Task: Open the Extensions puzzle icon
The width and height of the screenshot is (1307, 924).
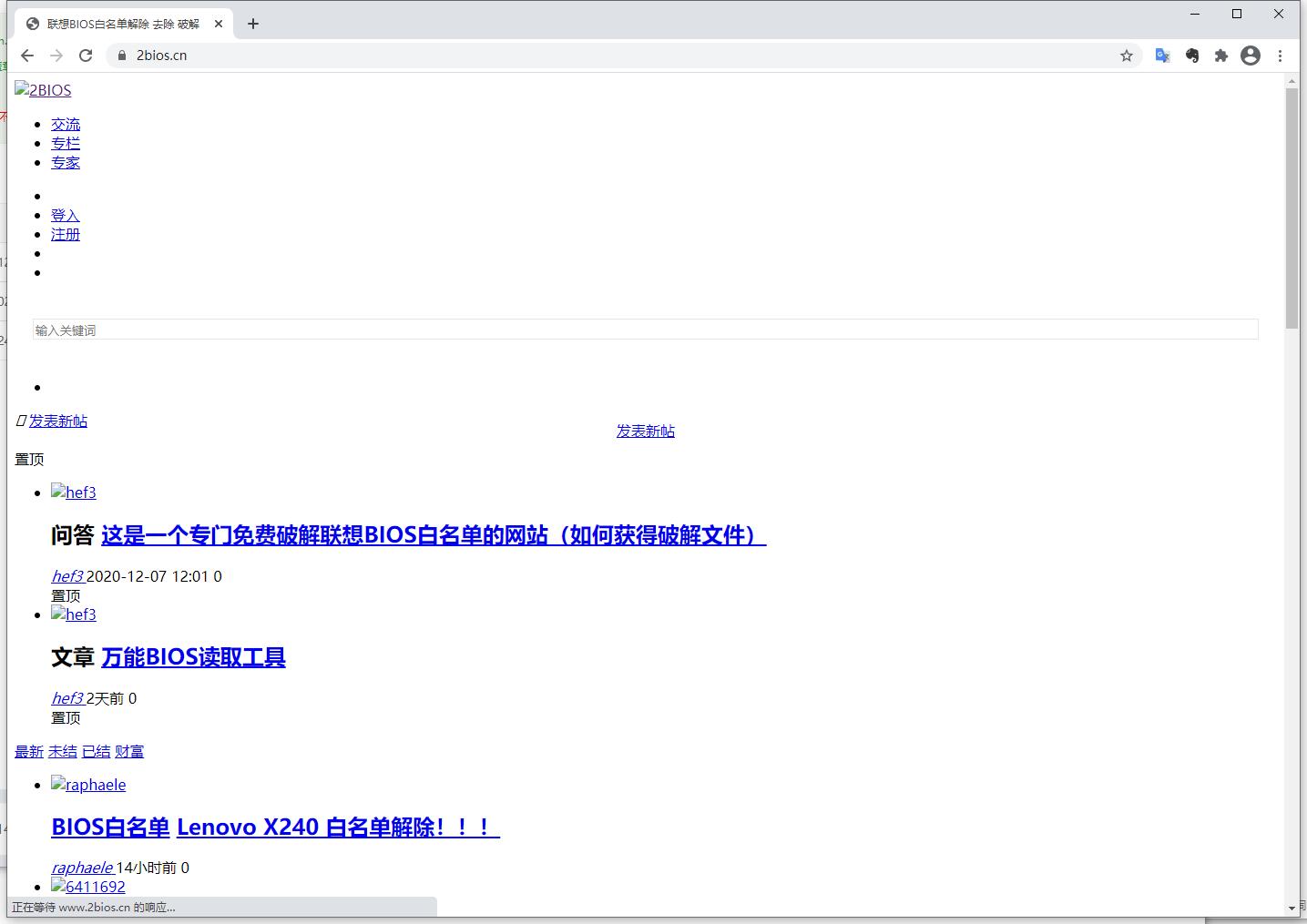Action: 1221,56
